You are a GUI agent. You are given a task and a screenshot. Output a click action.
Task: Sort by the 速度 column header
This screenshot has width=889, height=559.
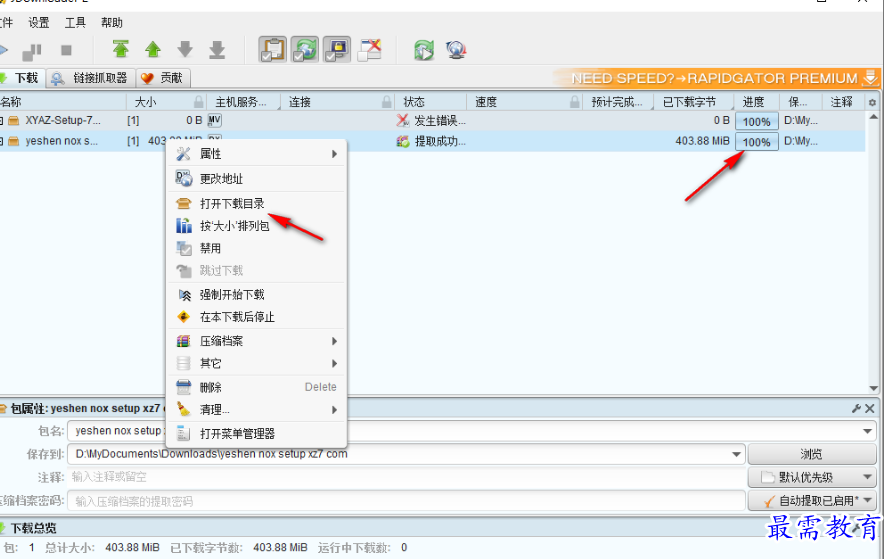(x=486, y=102)
